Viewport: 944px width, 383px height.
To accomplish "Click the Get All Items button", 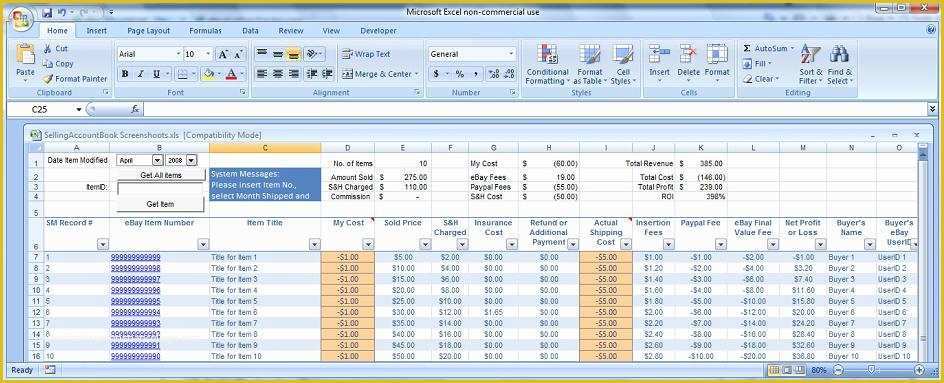I will (x=161, y=175).
